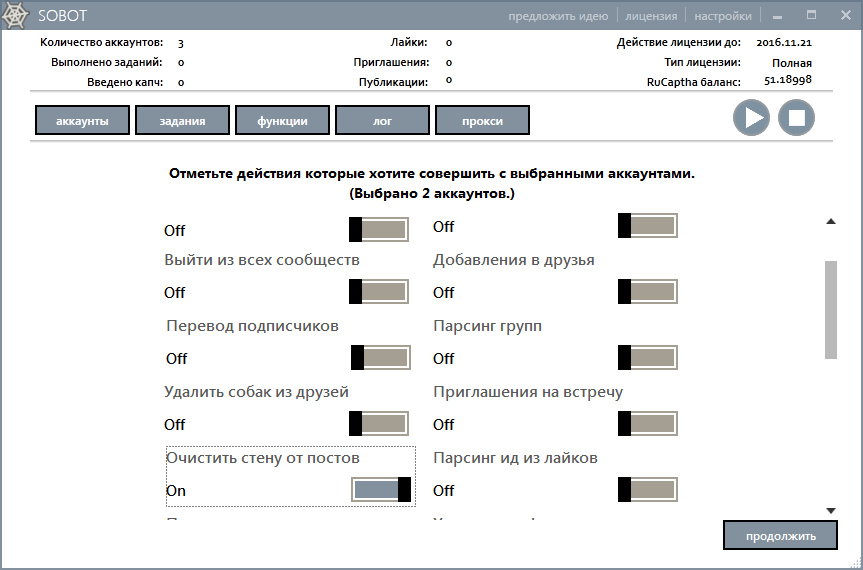Show the лог tab

[382, 121]
